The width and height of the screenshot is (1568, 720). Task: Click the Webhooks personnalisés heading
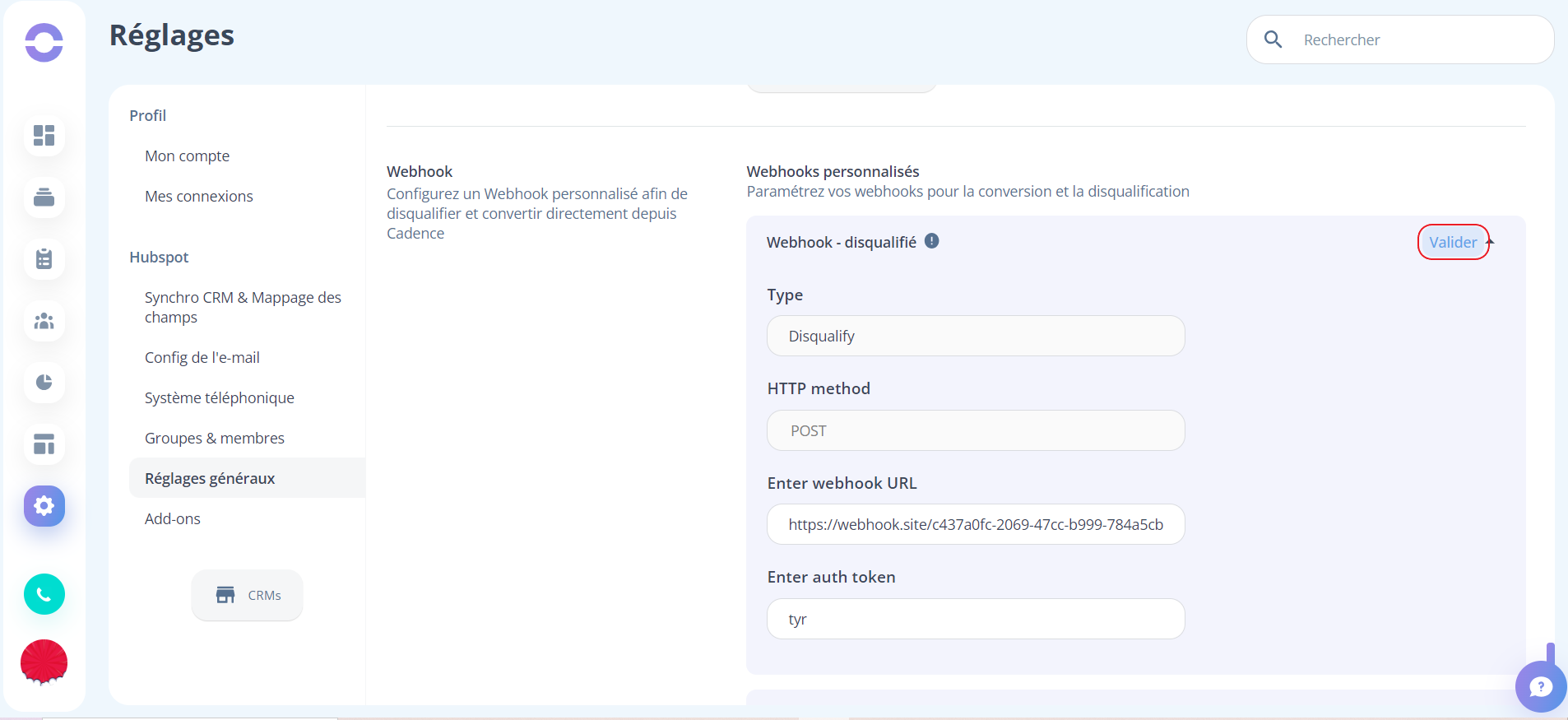point(833,171)
